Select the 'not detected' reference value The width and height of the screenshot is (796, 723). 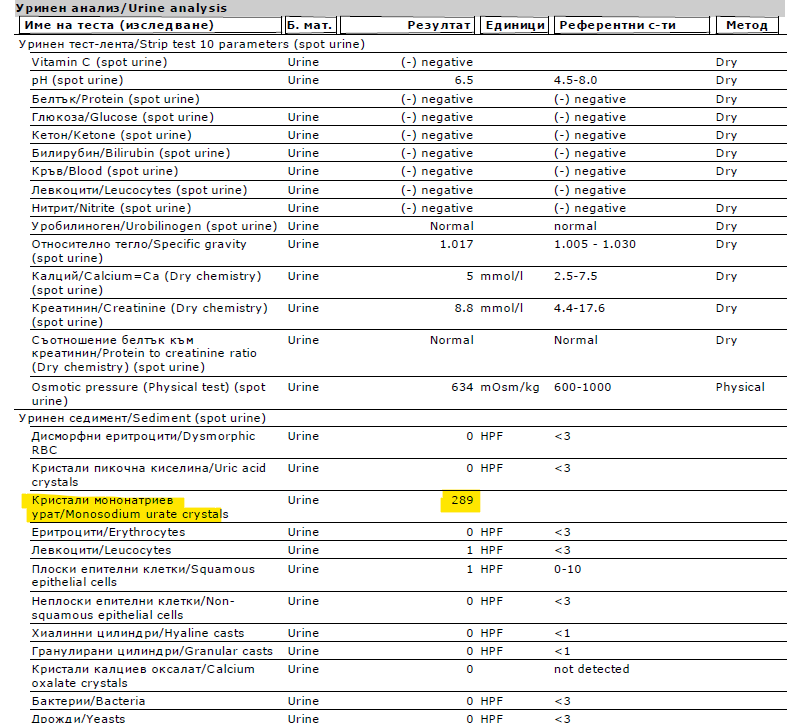591,669
